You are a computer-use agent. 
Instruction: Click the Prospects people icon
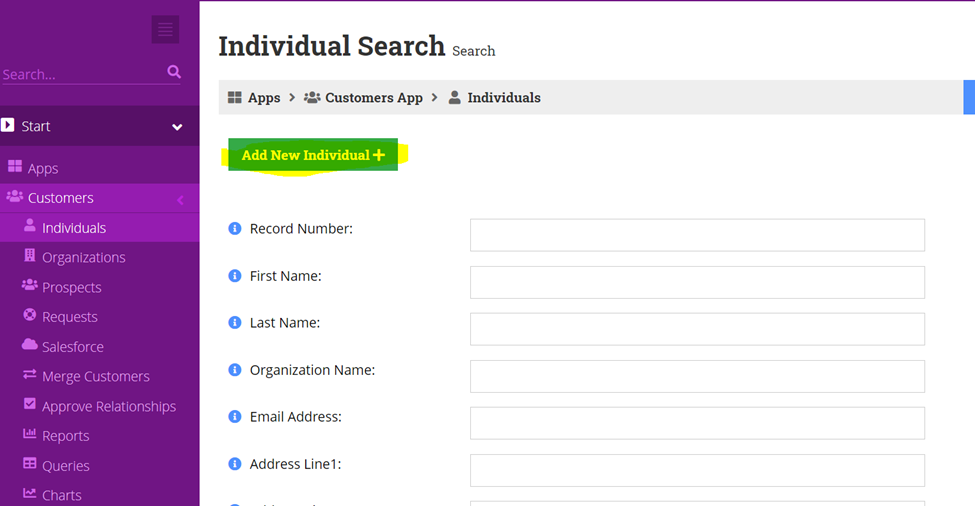[30, 285]
